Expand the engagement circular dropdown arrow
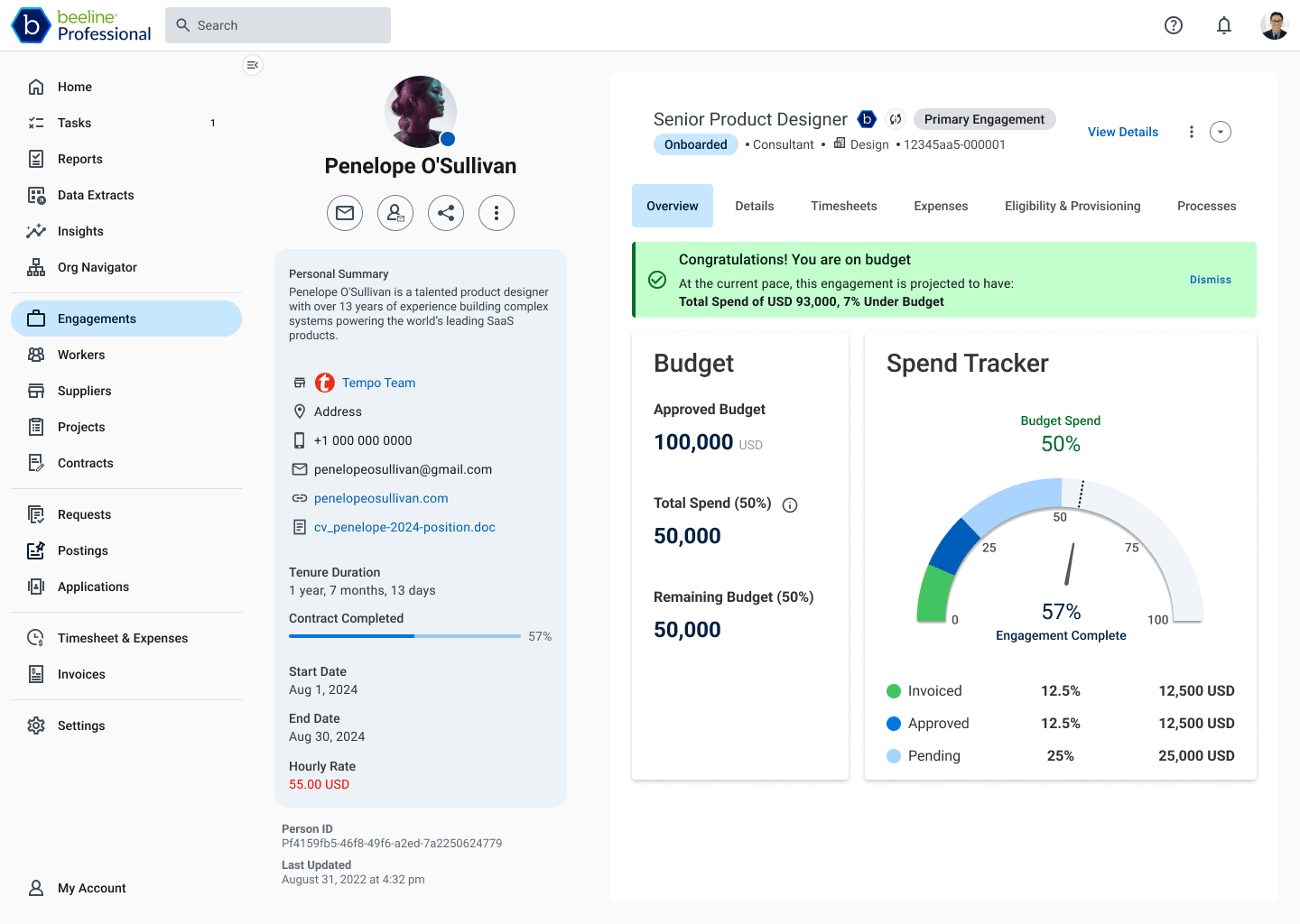 [1221, 132]
